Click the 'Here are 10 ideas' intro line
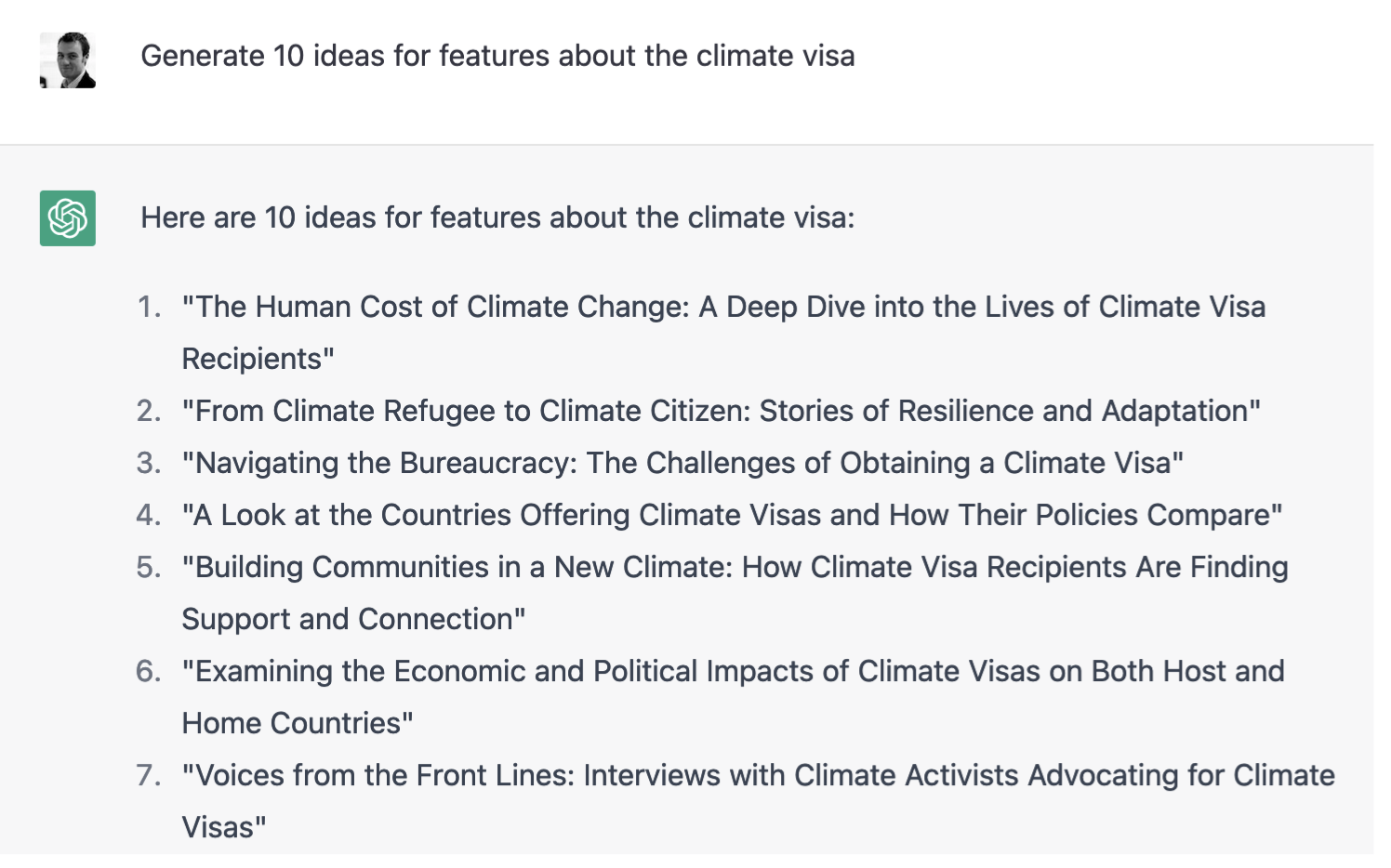1391x868 pixels. pyautogui.click(x=497, y=217)
